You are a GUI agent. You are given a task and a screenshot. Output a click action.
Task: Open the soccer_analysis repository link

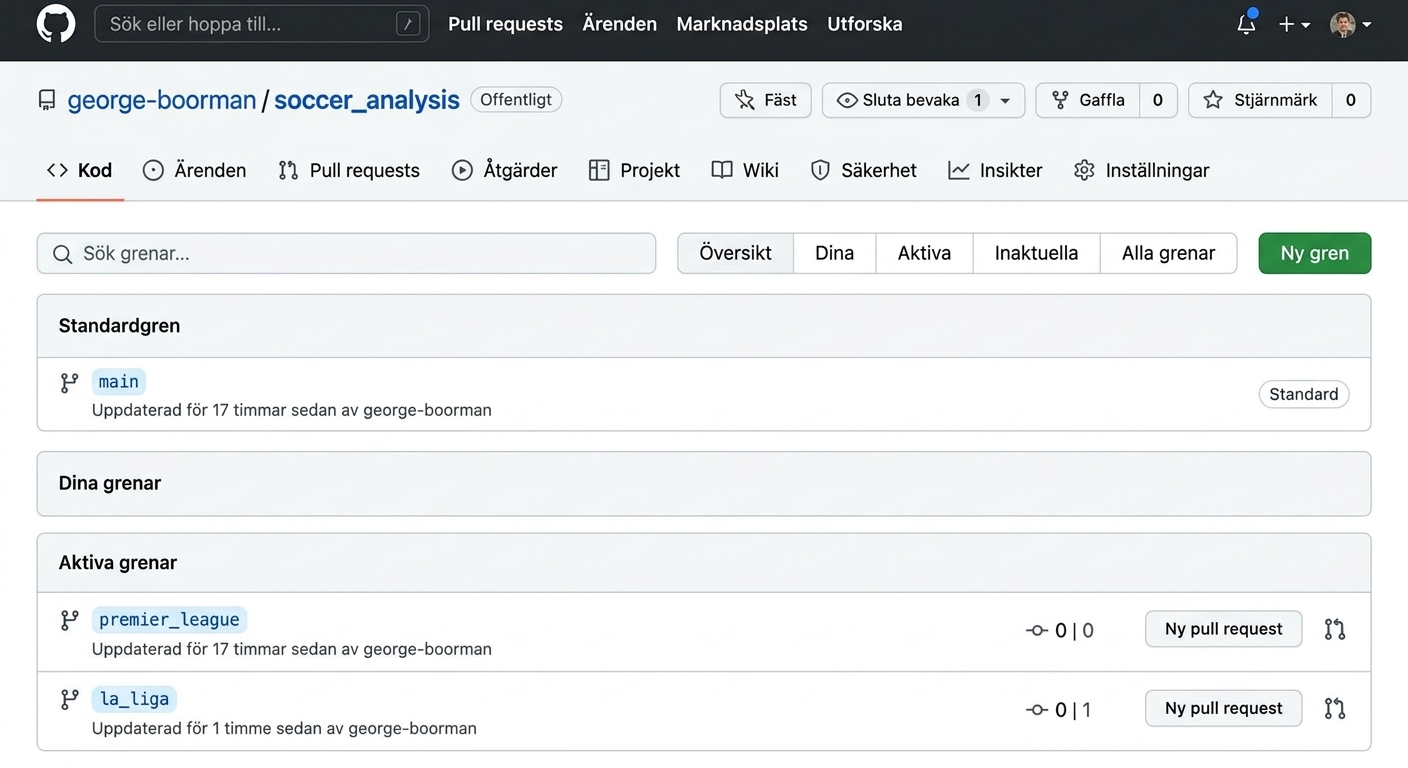(x=367, y=100)
